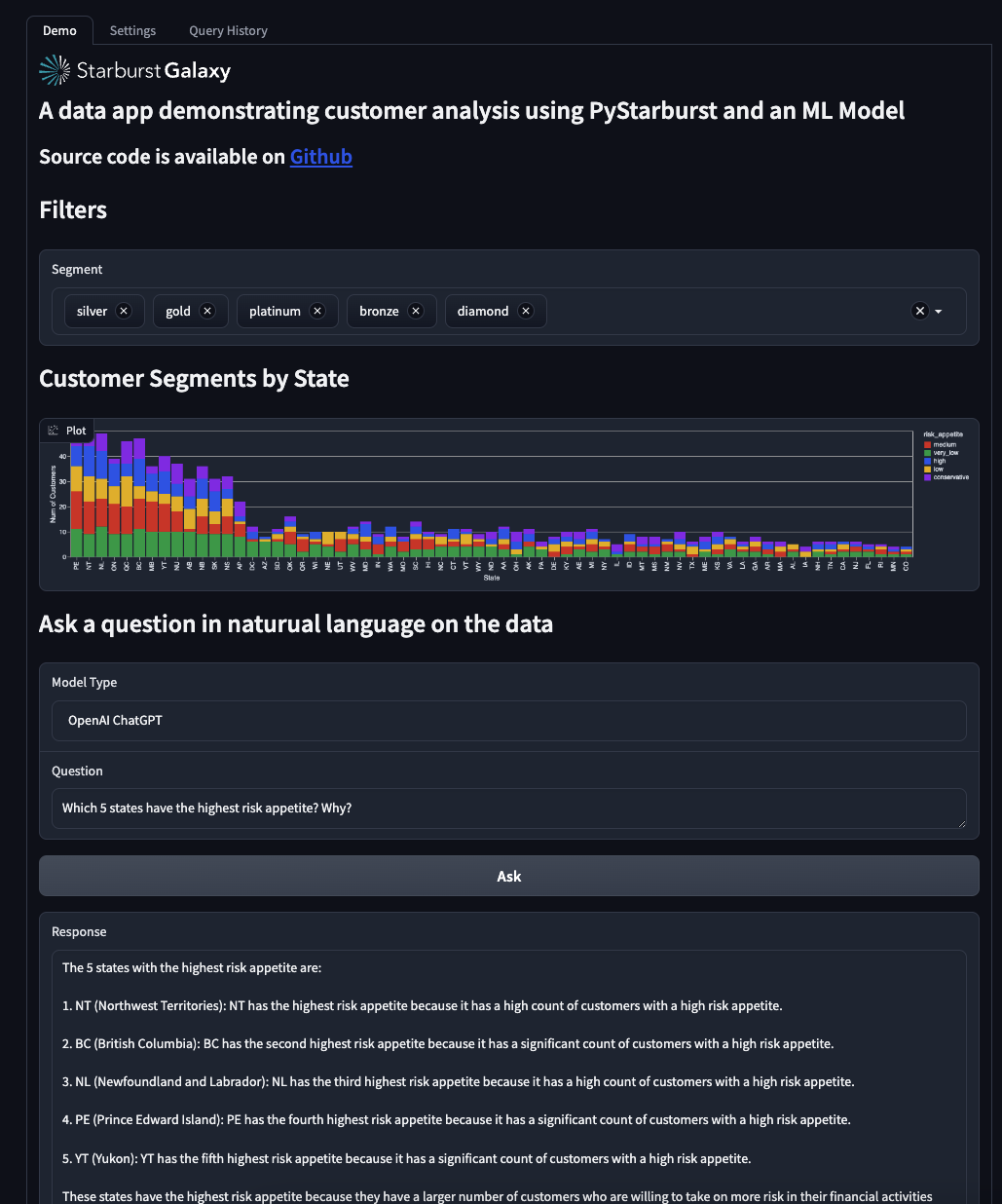
Task: Toggle conservative series in legend
Action: pos(949,477)
